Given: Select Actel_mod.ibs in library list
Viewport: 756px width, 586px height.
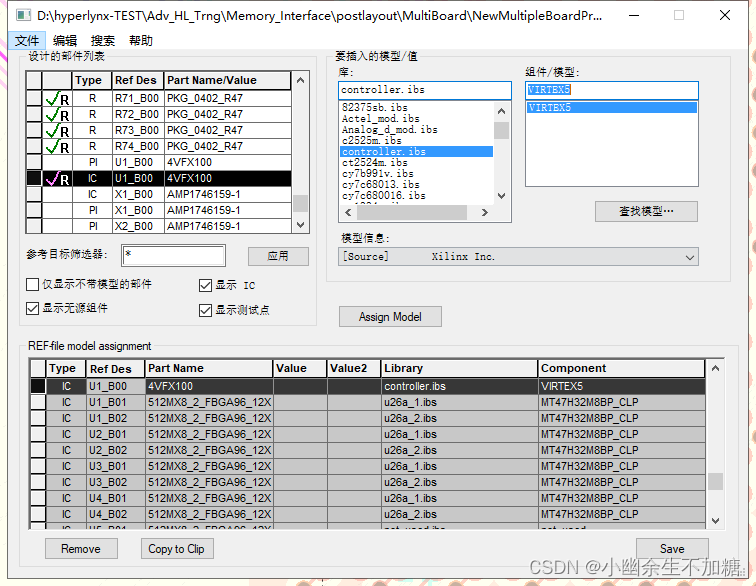Looking at the screenshot, I should (x=381, y=118).
